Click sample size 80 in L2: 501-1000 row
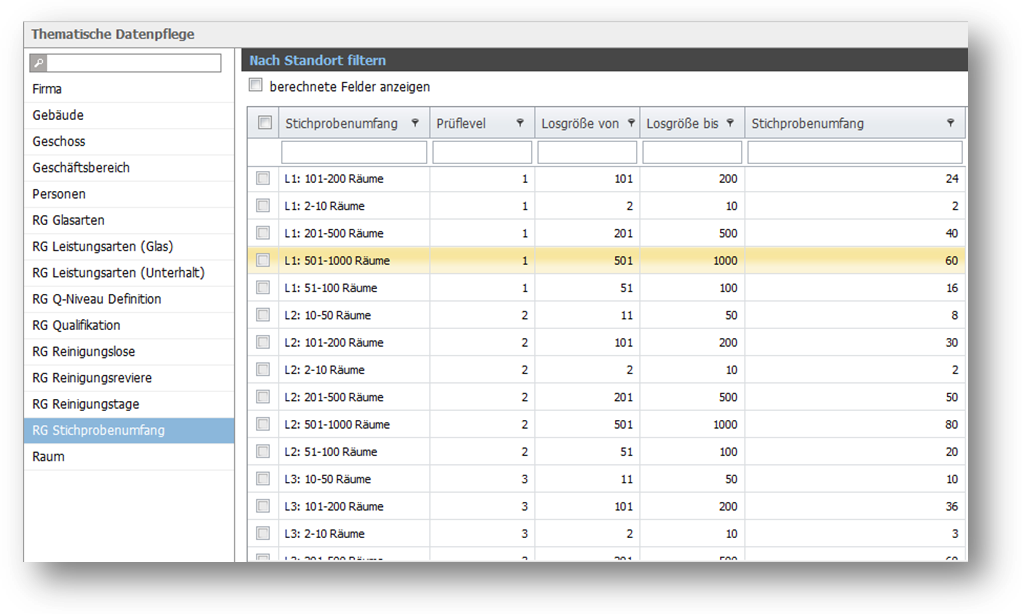 [x=952, y=425]
